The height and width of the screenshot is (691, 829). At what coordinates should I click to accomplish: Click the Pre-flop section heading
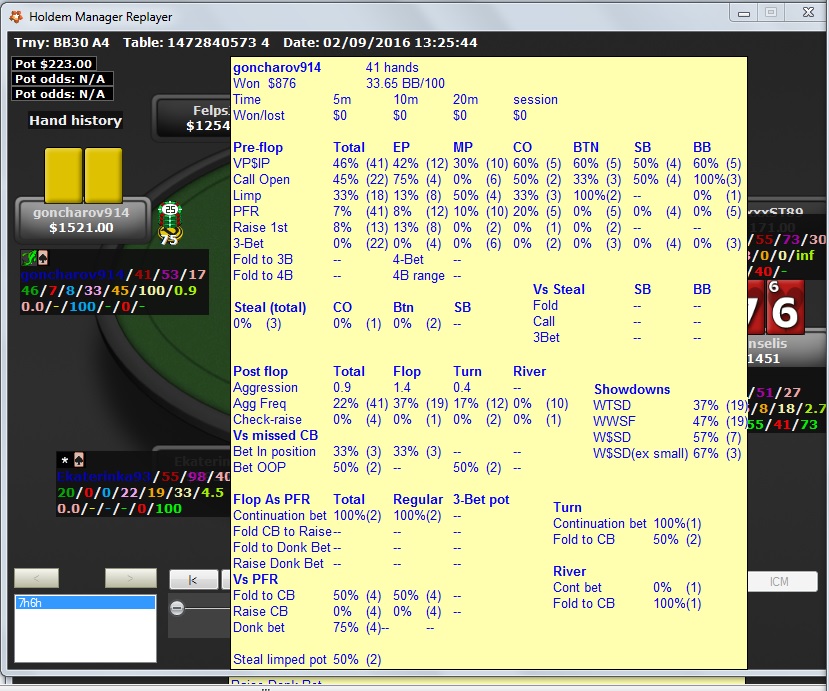tap(258, 148)
